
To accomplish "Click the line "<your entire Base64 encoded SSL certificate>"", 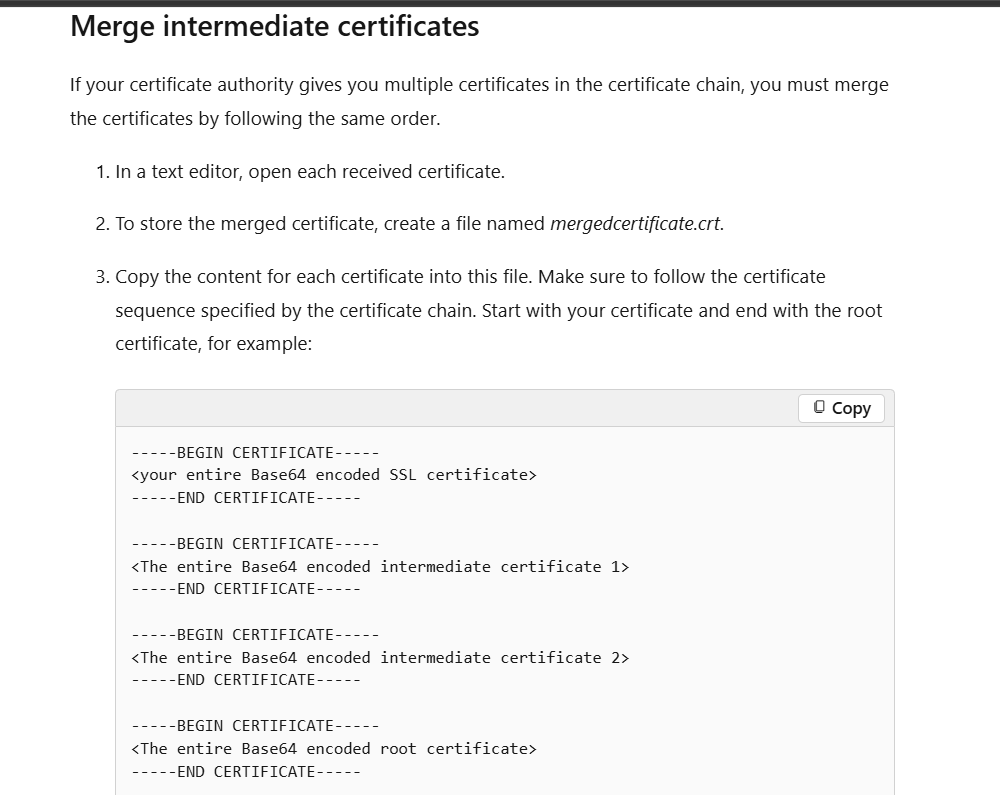I will coord(334,475).
